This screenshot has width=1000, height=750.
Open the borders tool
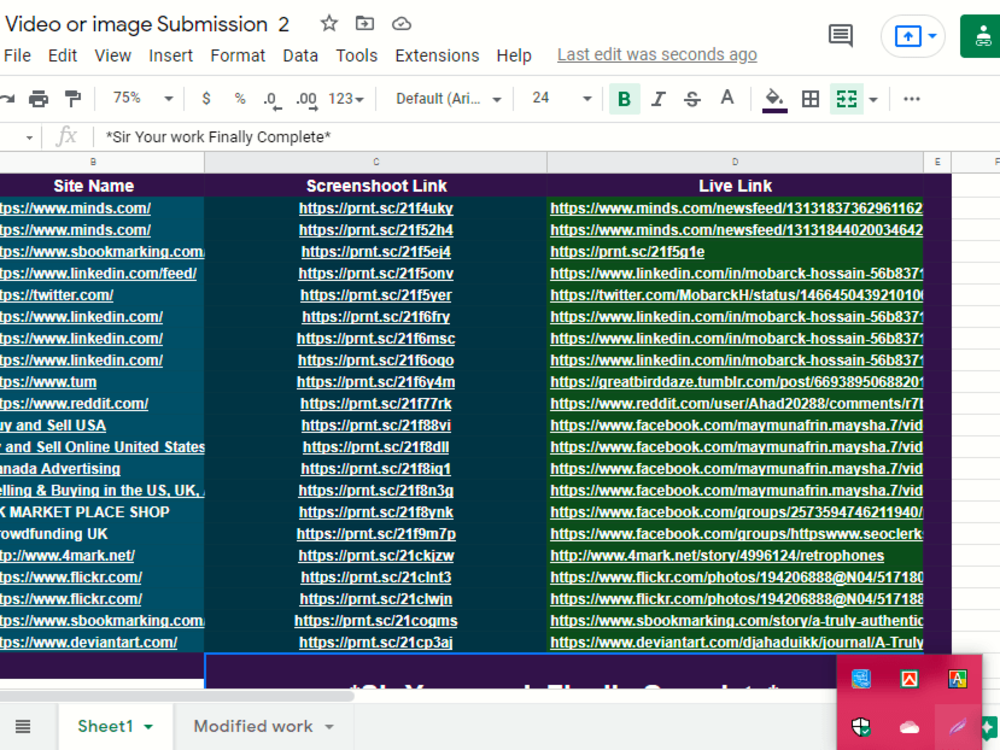810,99
